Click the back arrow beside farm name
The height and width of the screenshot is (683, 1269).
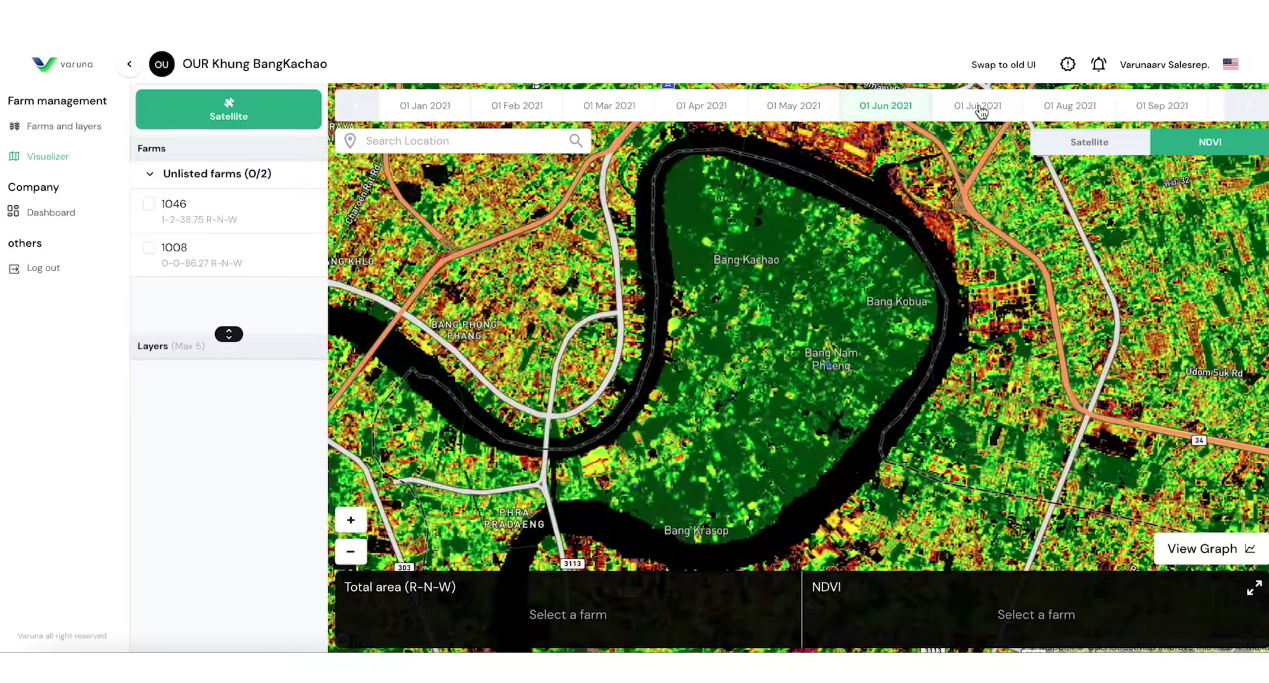129,64
